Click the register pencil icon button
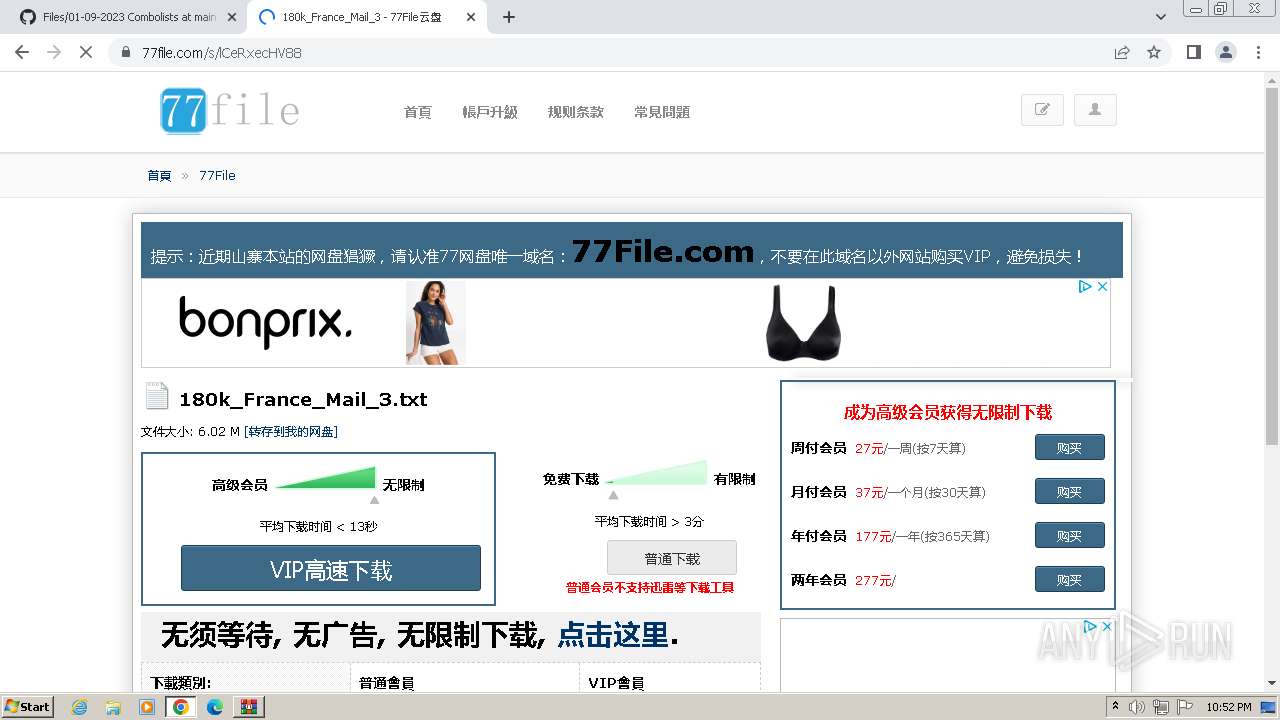The image size is (1280, 720). coord(1042,110)
